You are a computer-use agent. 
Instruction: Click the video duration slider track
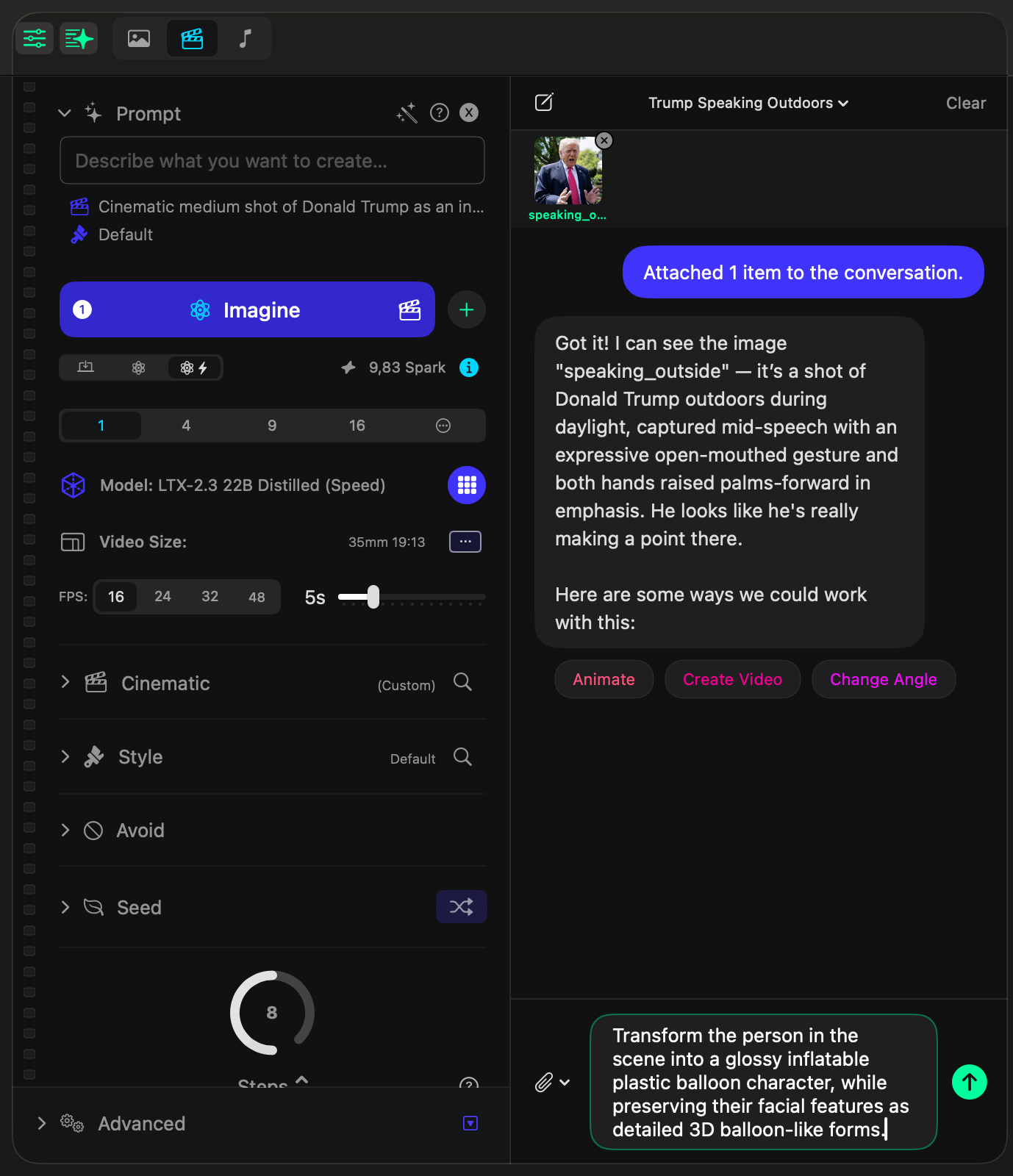coord(426,597)
